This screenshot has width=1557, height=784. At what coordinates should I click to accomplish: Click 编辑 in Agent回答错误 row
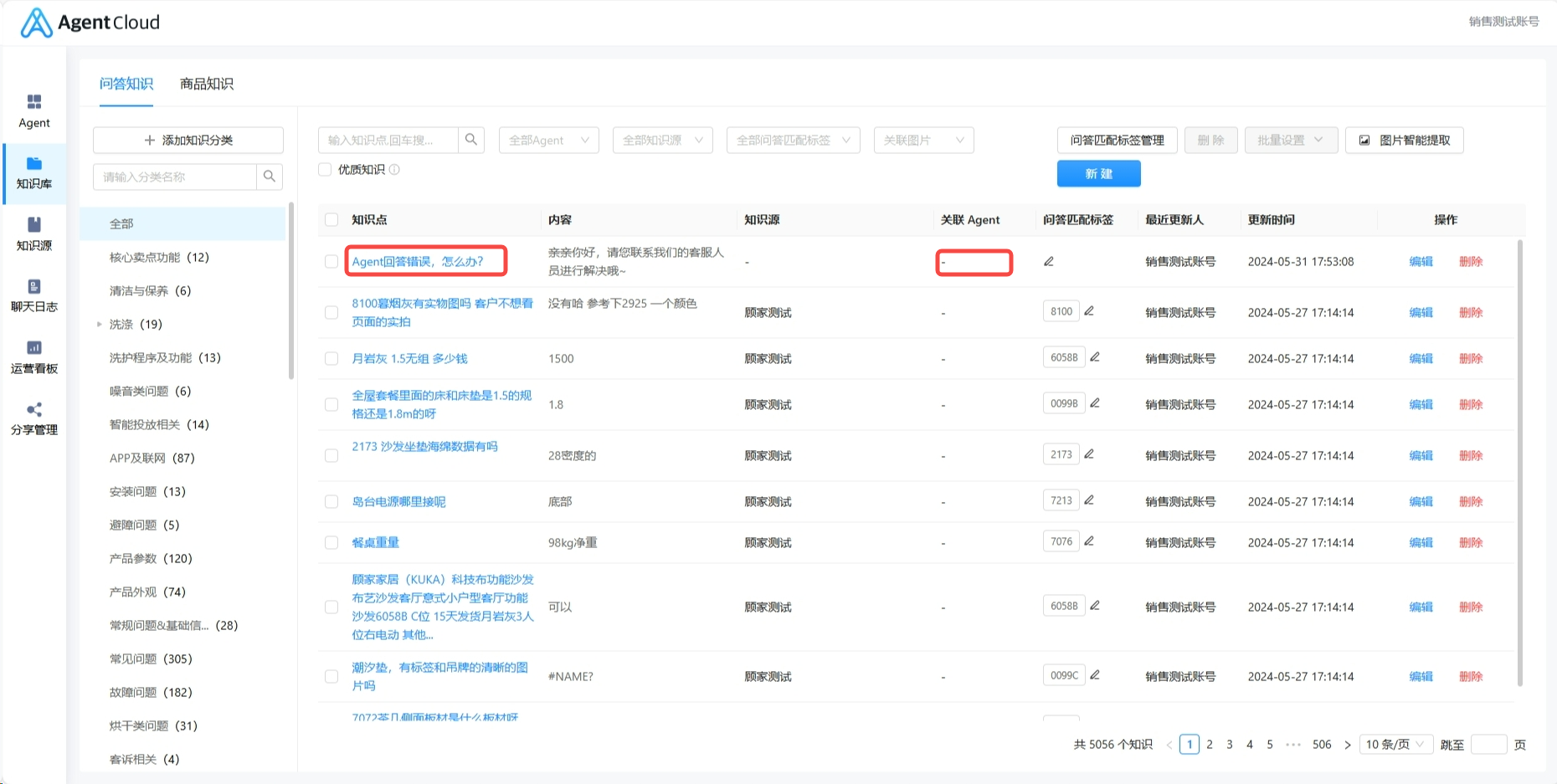(x=1421, y=262)
